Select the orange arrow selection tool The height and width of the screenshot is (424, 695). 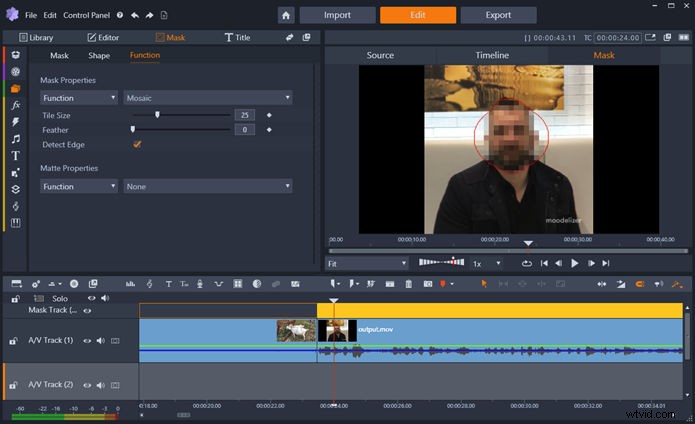coord(484,284)
